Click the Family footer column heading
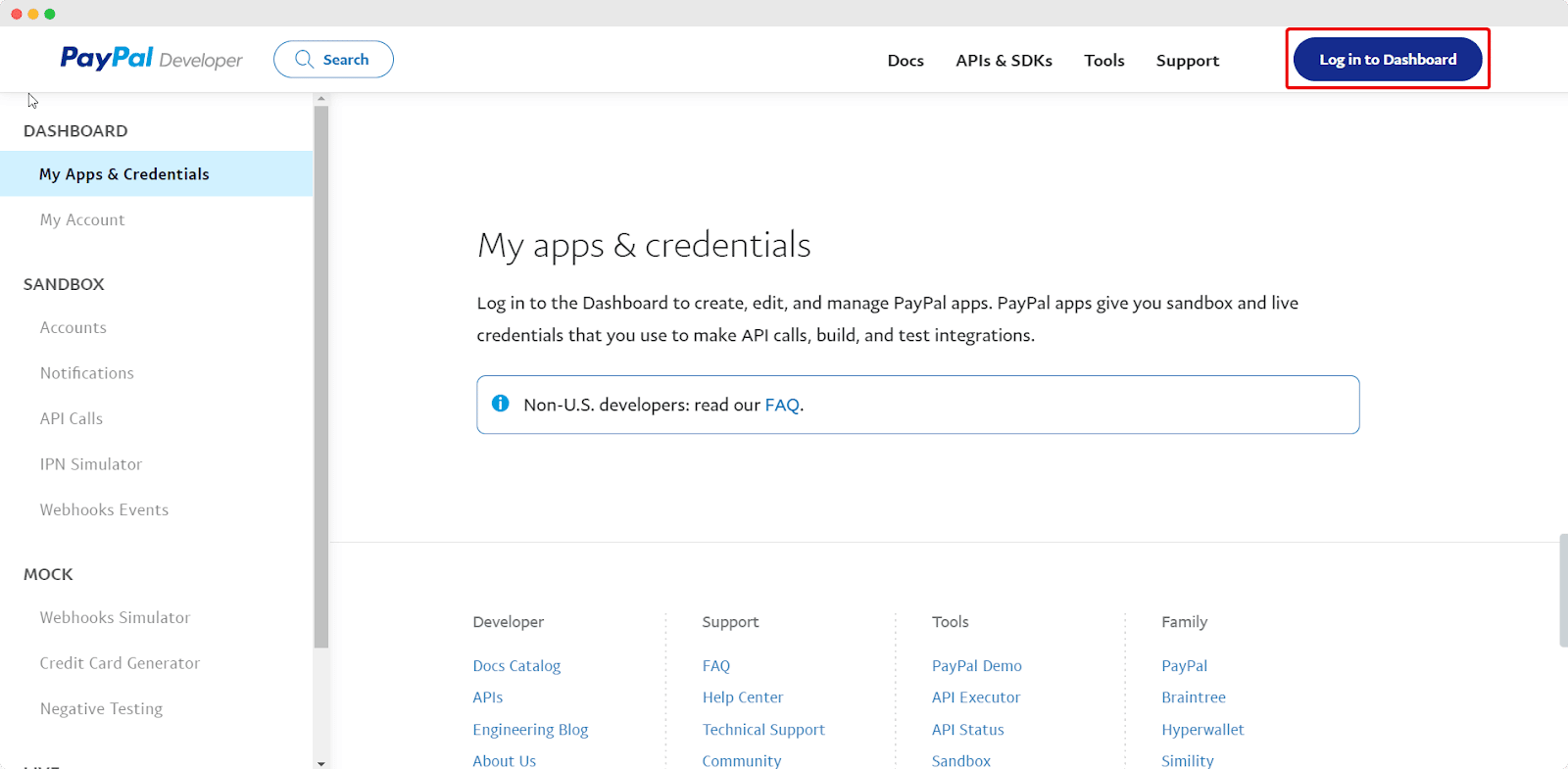The width and height of the screenshot is (1568, 769). click(x=1184, y=622)
